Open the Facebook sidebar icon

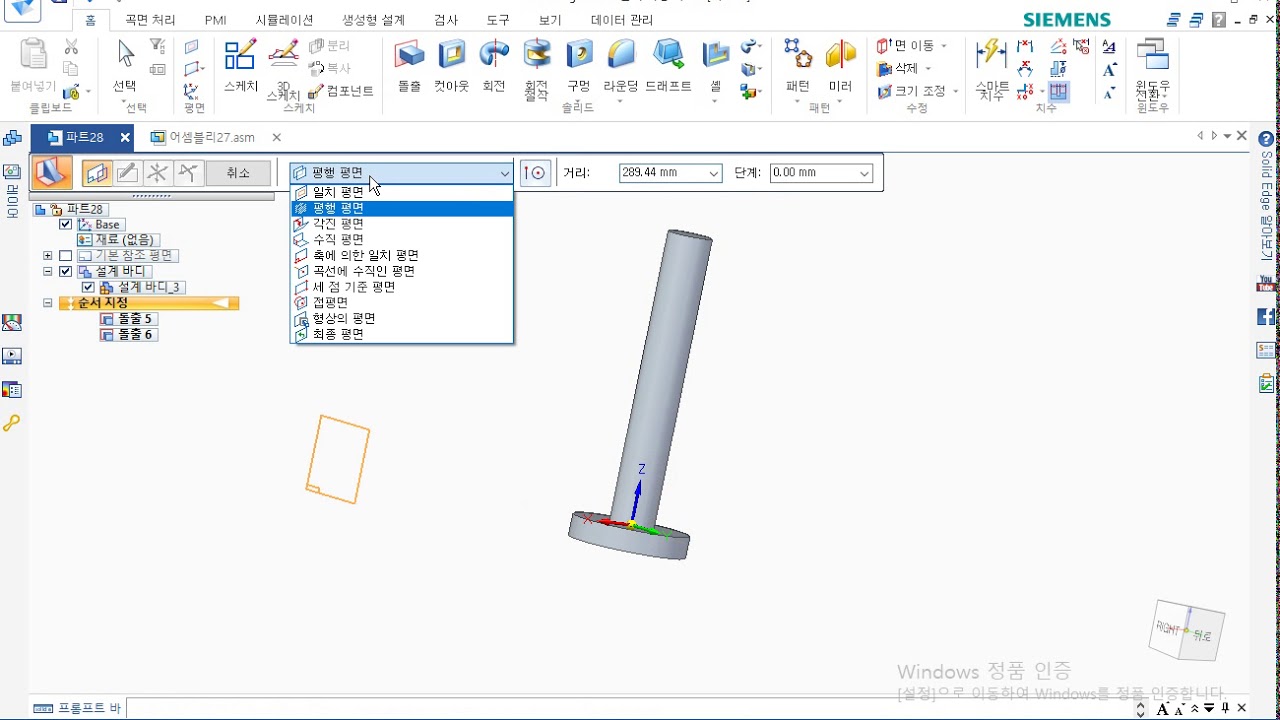[1266, 317]
